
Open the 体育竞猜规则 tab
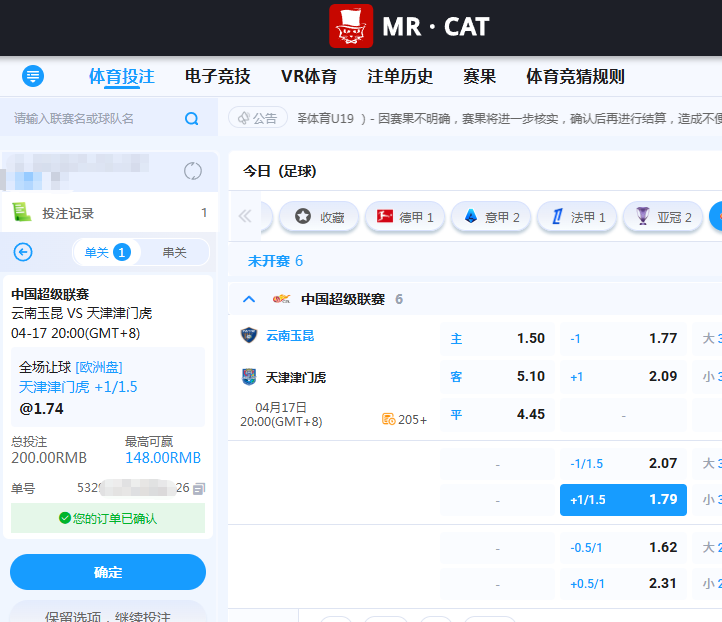(x=575, y=76)
